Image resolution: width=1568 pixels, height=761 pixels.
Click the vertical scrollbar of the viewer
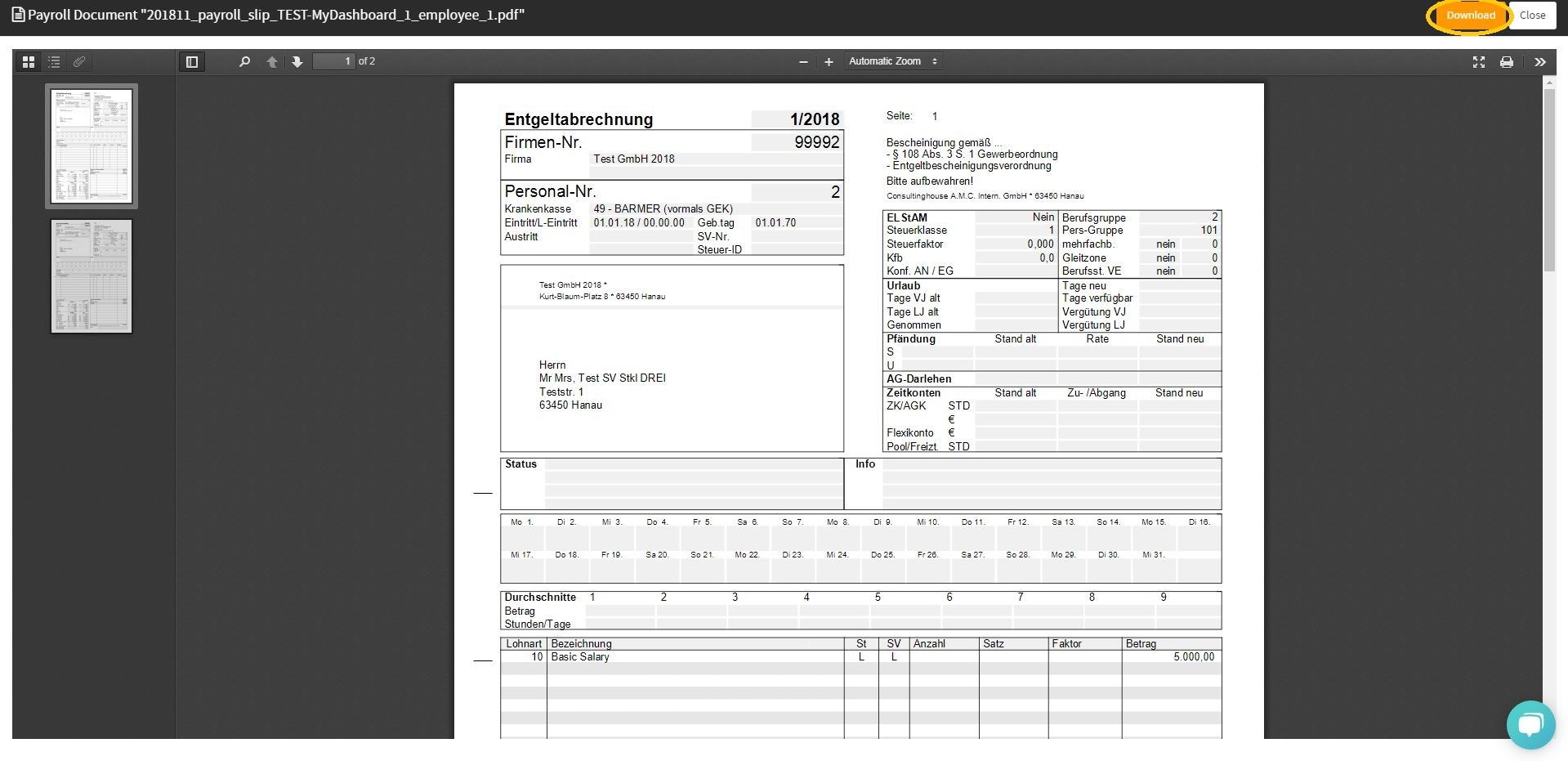tap(1549, 180)
